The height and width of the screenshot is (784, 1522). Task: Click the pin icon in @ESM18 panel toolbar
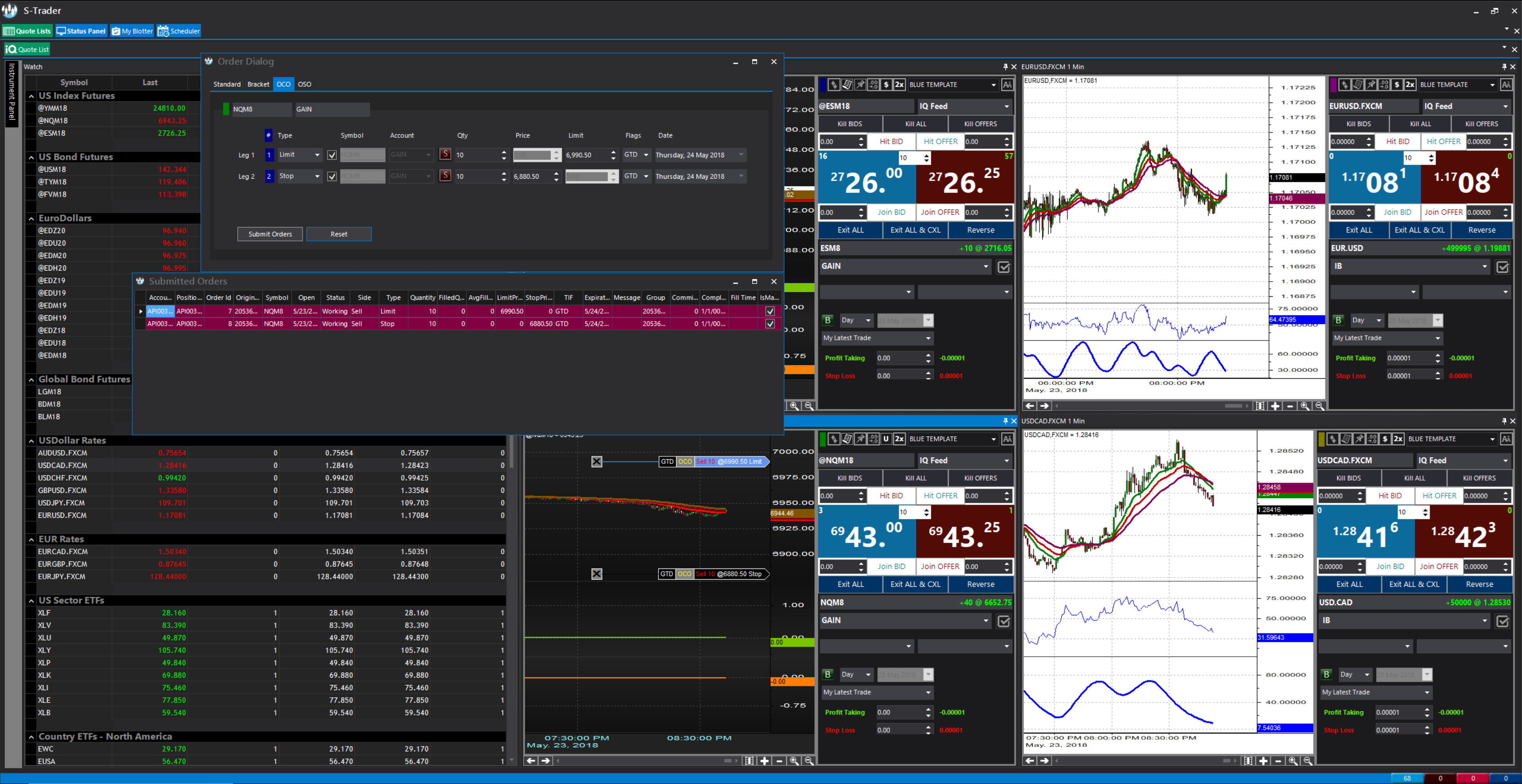[x=860, y=85]
